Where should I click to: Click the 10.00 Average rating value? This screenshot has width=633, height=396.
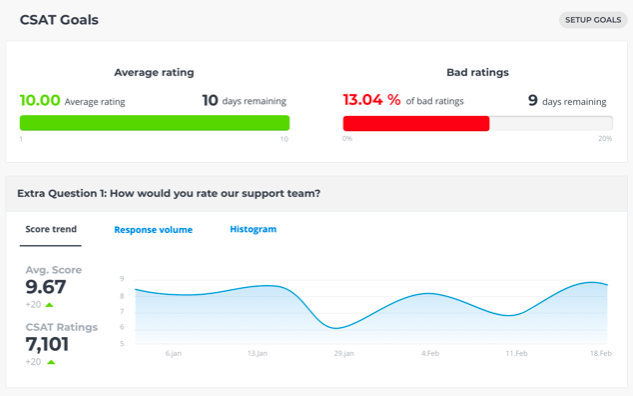click(x=40, y=100)
